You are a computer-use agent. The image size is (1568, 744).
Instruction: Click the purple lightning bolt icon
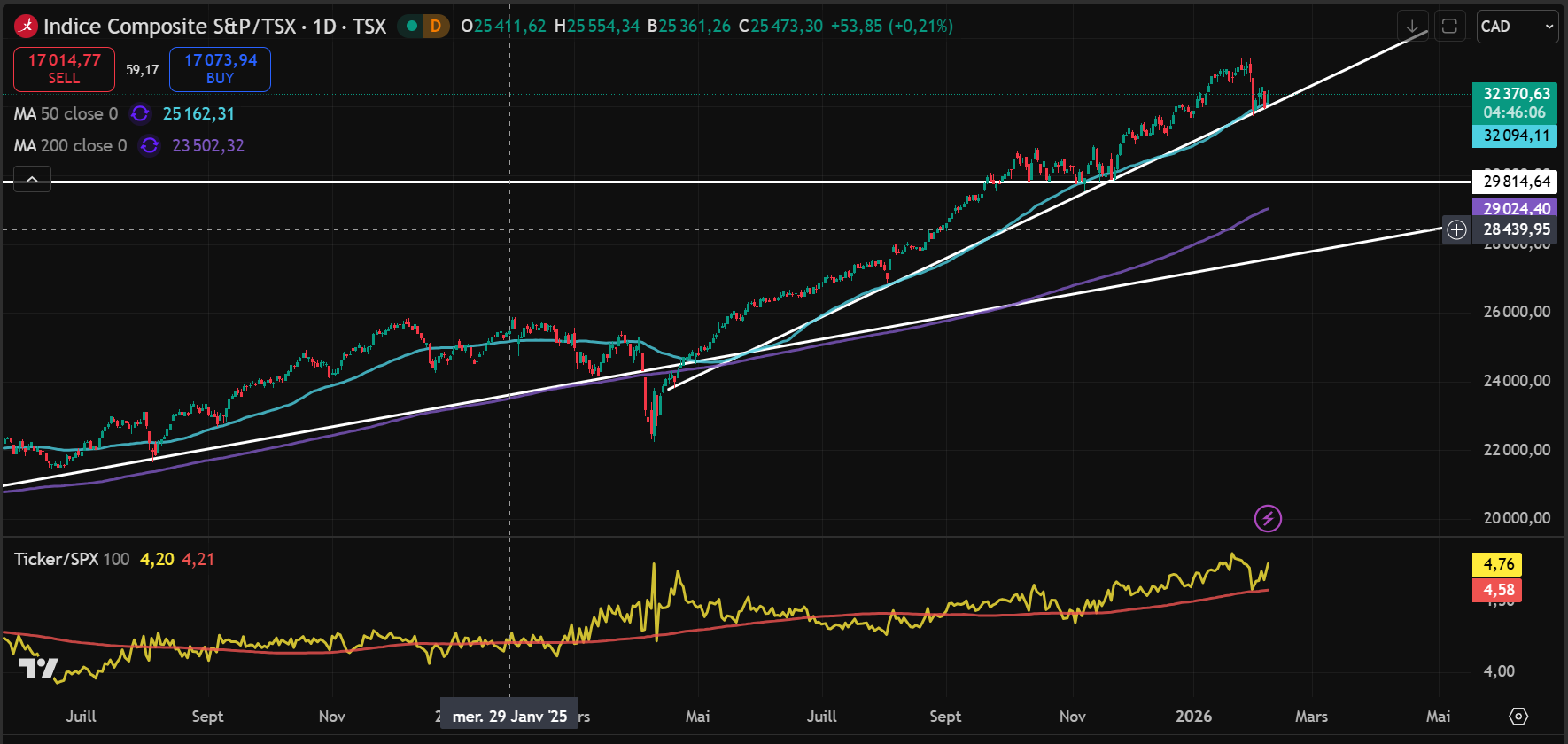(x=1269, y=518)
